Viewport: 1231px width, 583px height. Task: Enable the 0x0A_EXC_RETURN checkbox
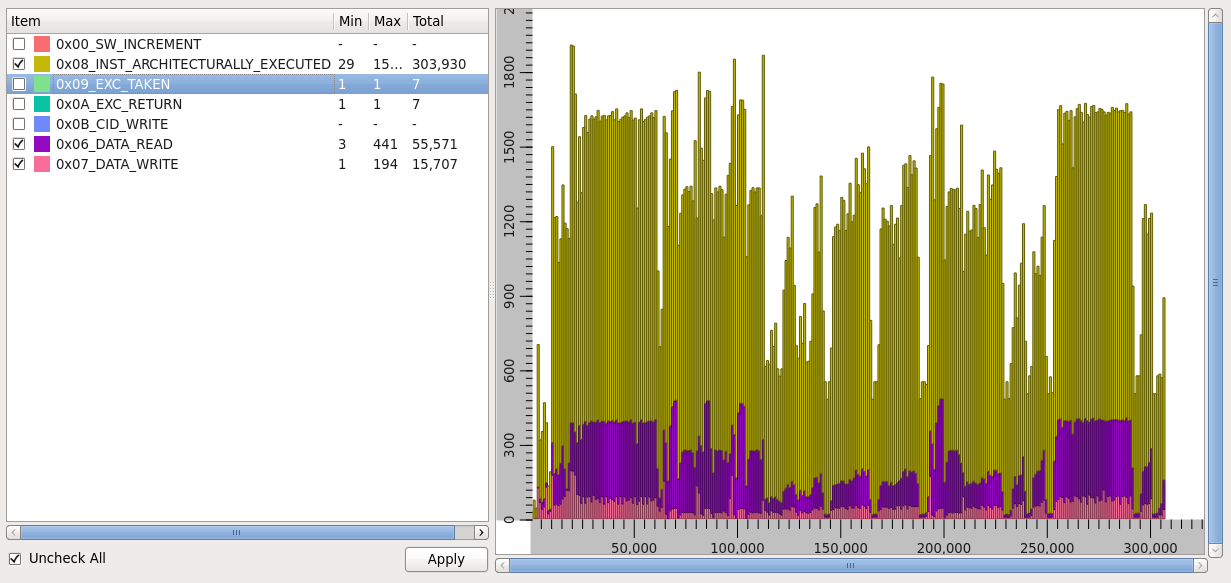pyautogui.click(x=19, y=104)
